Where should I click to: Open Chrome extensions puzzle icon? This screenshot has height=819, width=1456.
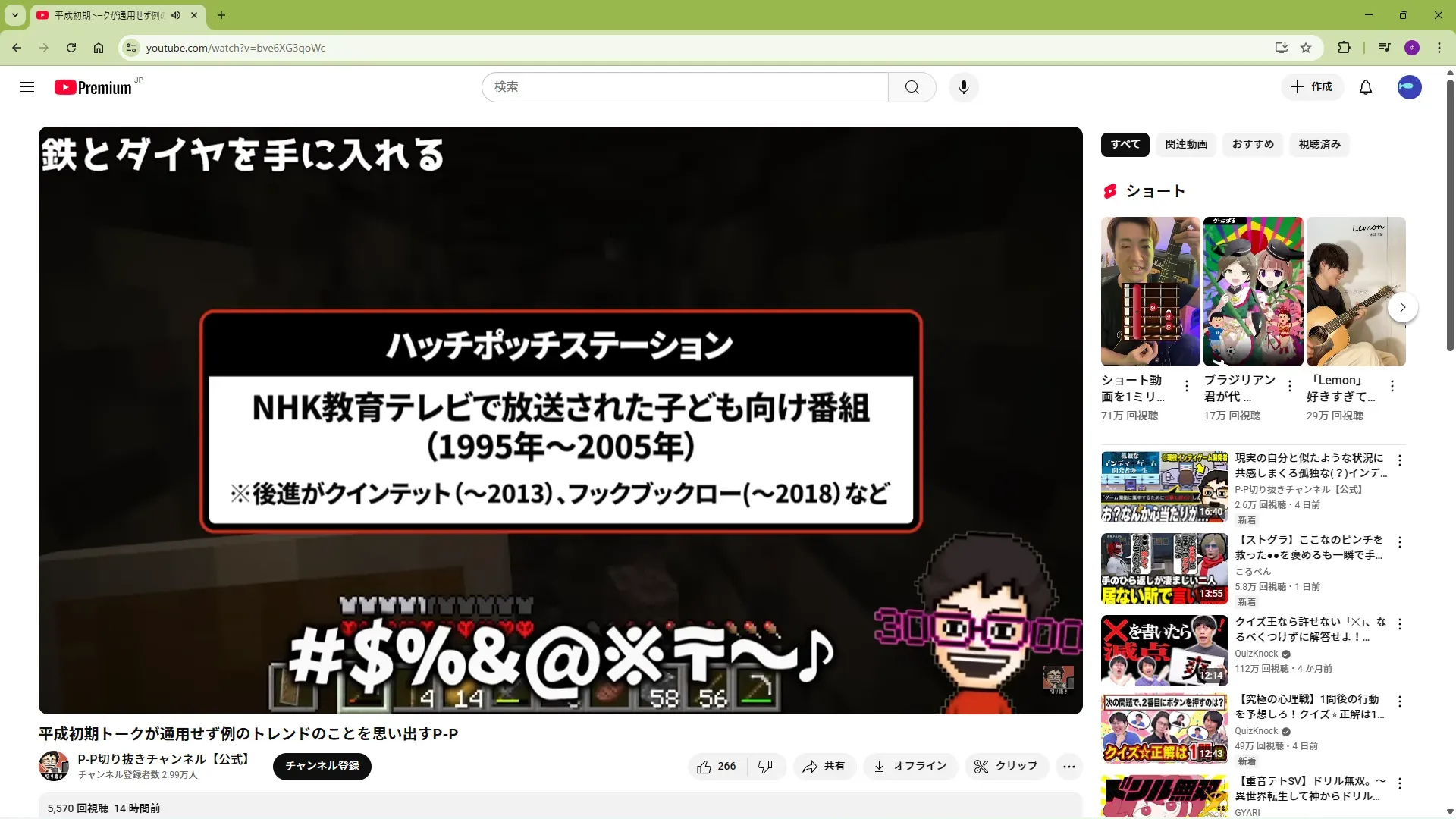tap(1344, 48)
